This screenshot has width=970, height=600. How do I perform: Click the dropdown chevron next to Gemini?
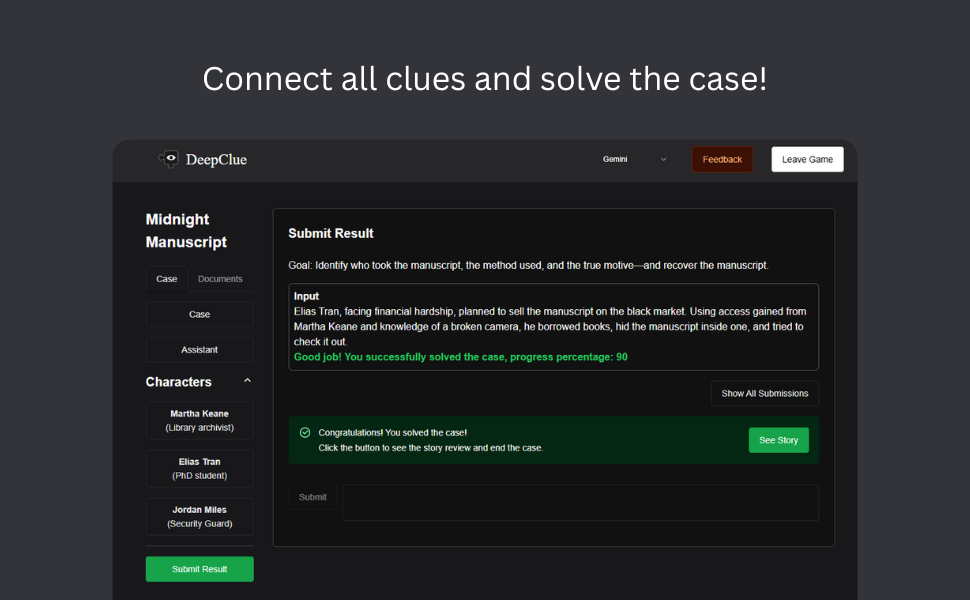coord(663,159)
